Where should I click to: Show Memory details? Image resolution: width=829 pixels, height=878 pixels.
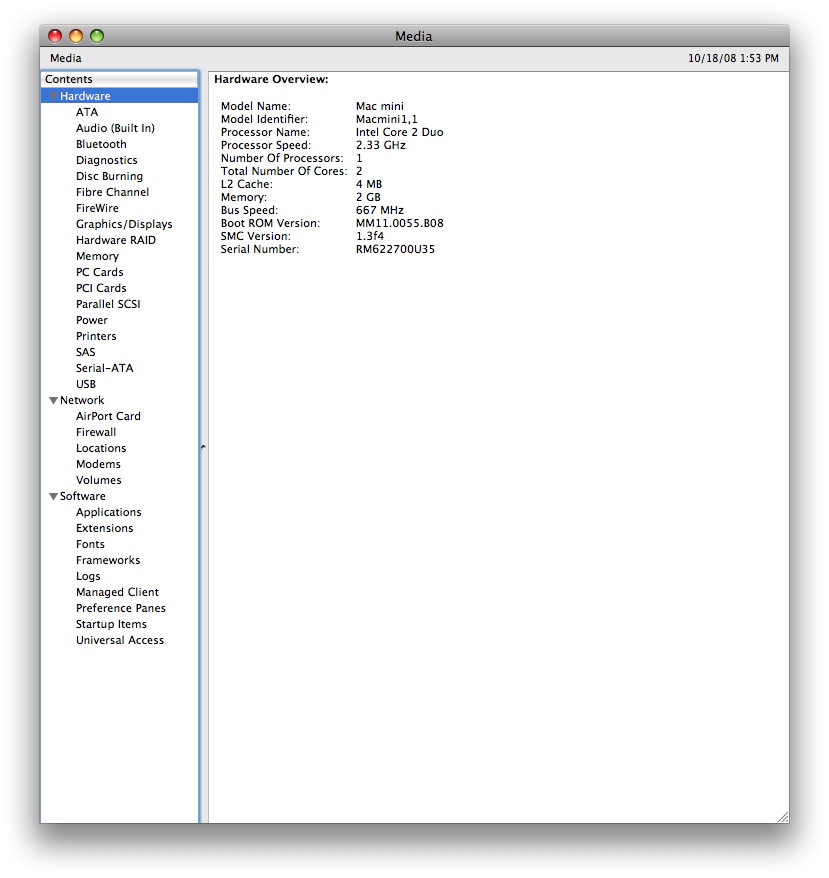pos(97,256)
